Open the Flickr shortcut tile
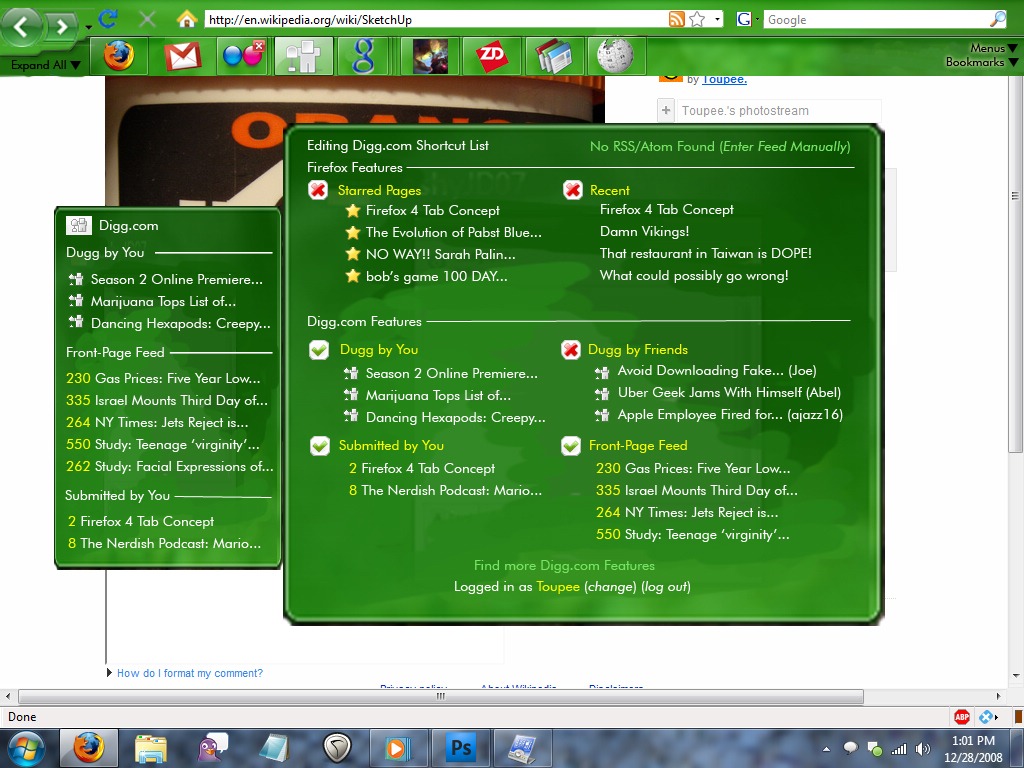 point(243,56)
